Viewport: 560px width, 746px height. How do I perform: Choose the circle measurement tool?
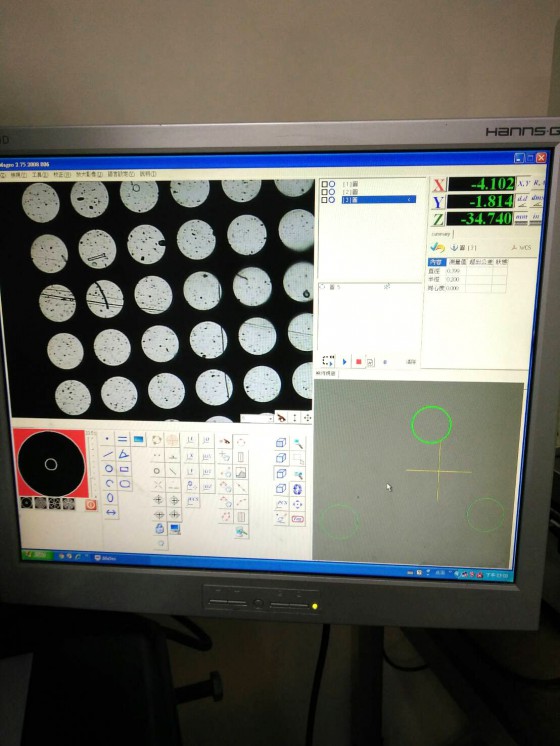[x=109, y=469]
